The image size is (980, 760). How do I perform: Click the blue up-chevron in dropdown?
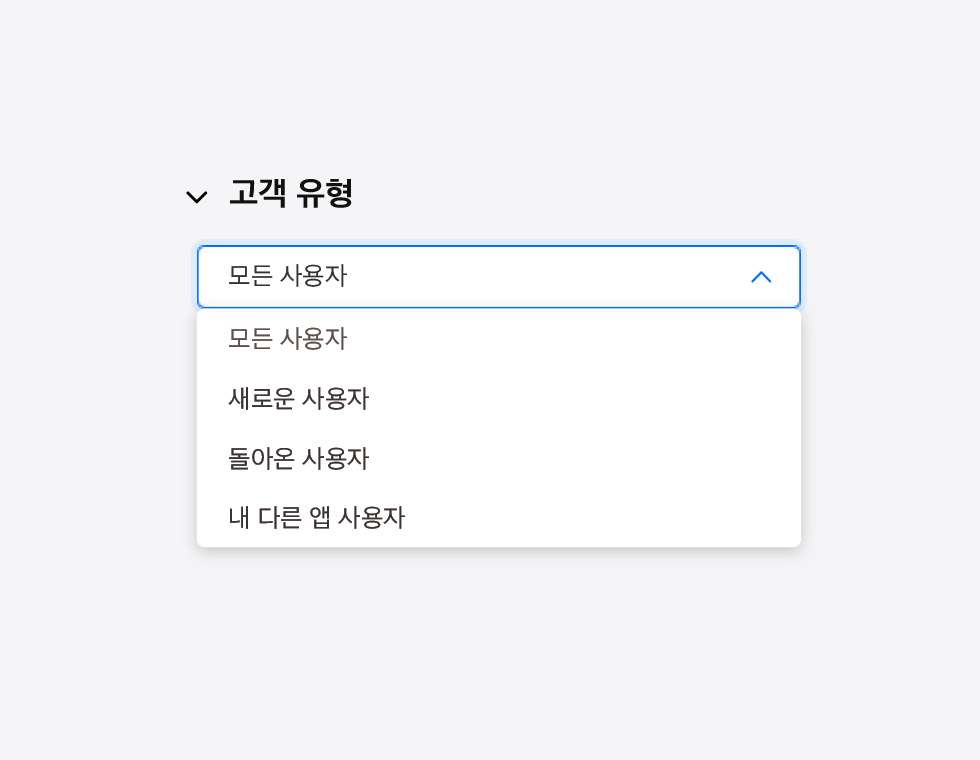pos(761,277)
